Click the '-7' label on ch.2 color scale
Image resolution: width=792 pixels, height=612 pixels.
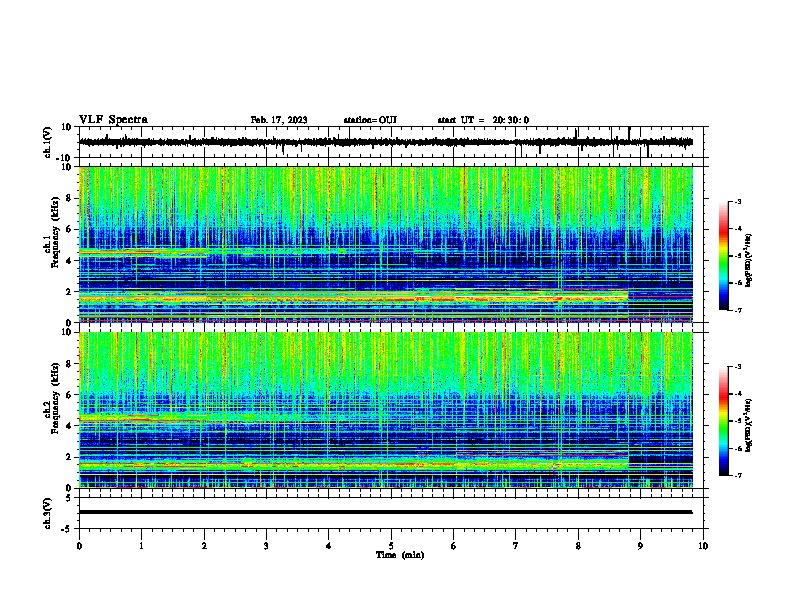[737, 475]
